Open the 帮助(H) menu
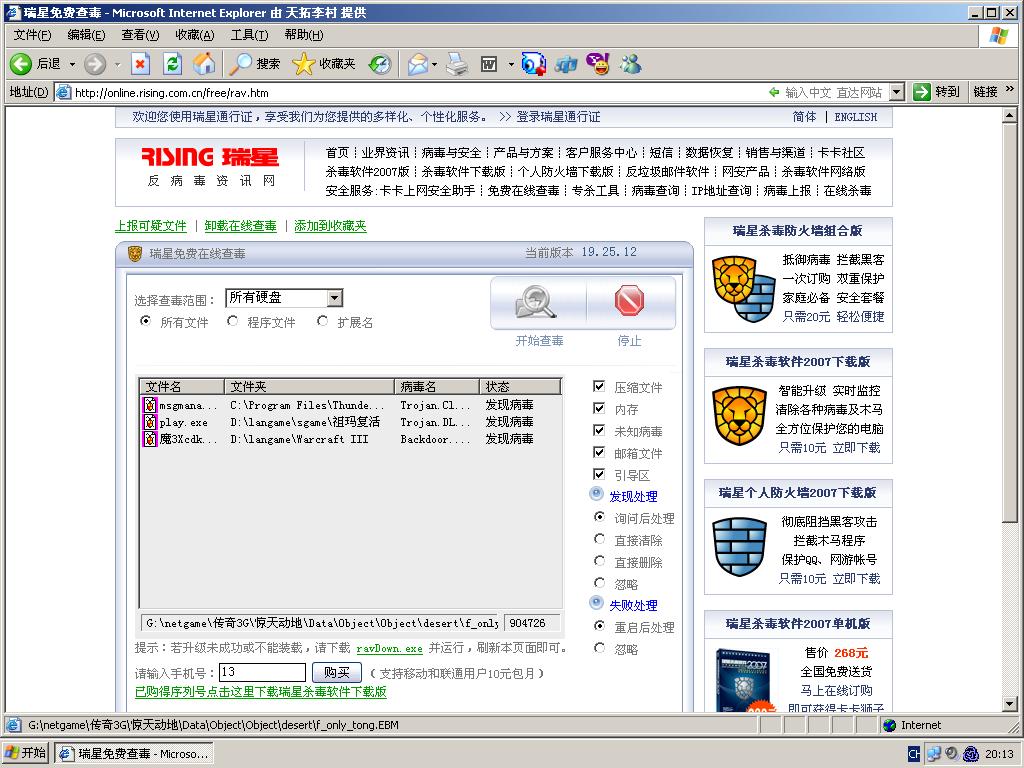 coord(304,35)
